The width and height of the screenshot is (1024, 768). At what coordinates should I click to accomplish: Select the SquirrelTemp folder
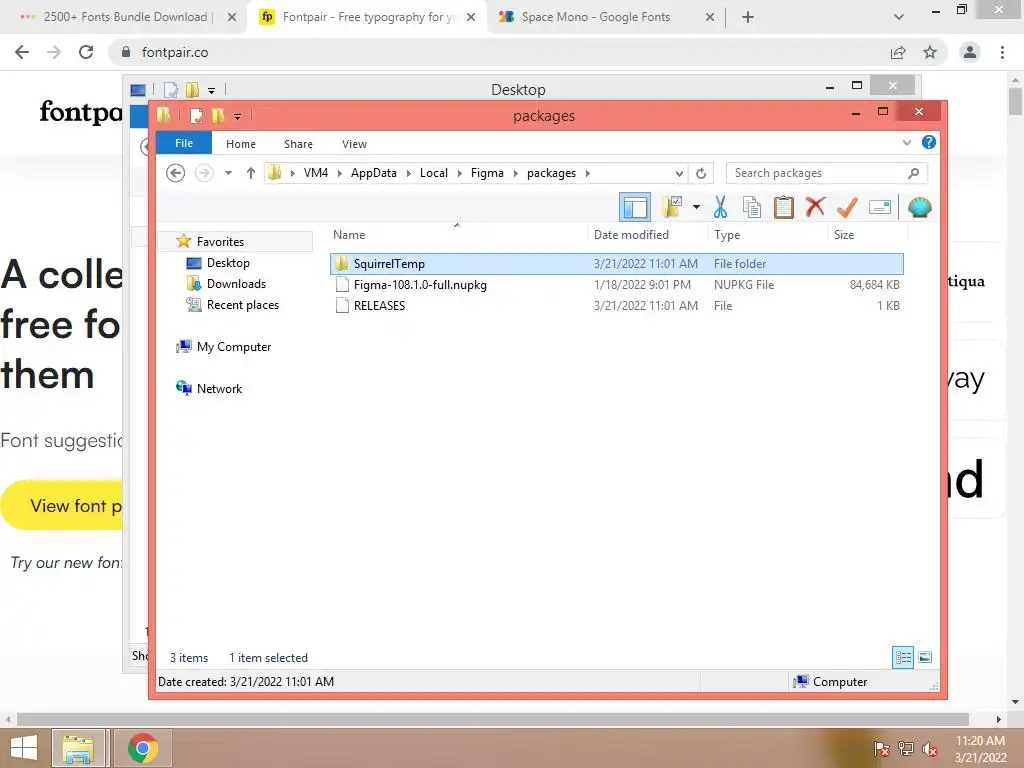click(x=616, y=264)
